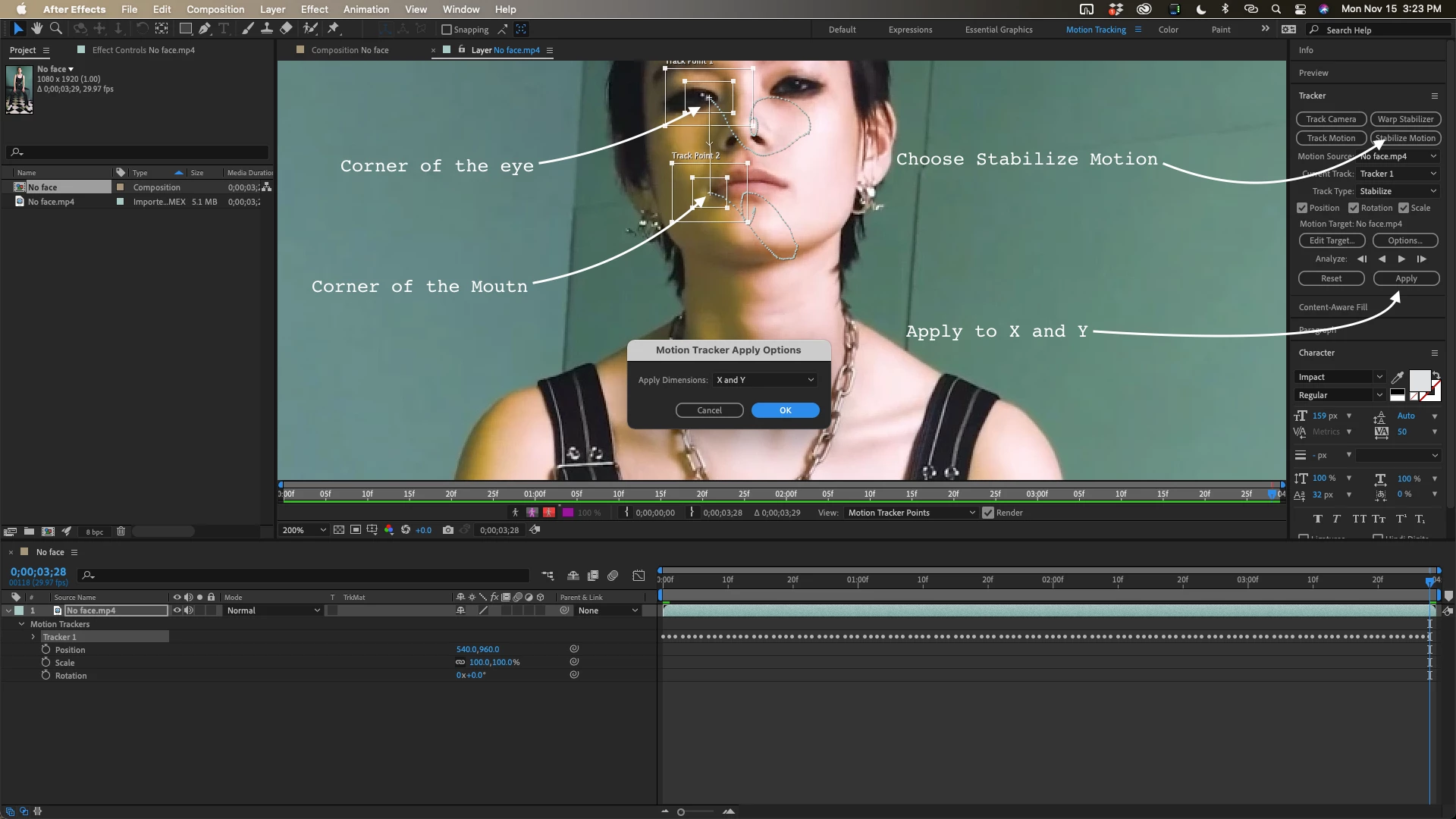Toggle the Render checkbox

987,513
